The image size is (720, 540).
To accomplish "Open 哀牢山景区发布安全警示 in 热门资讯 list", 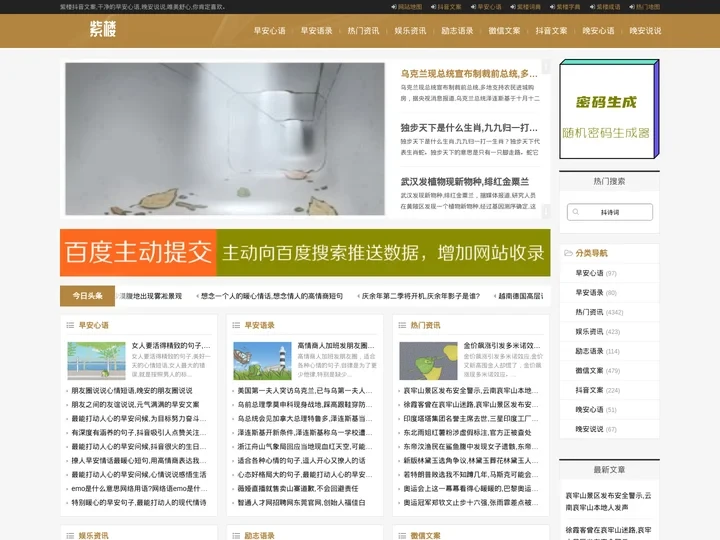I will click(471, 391).
